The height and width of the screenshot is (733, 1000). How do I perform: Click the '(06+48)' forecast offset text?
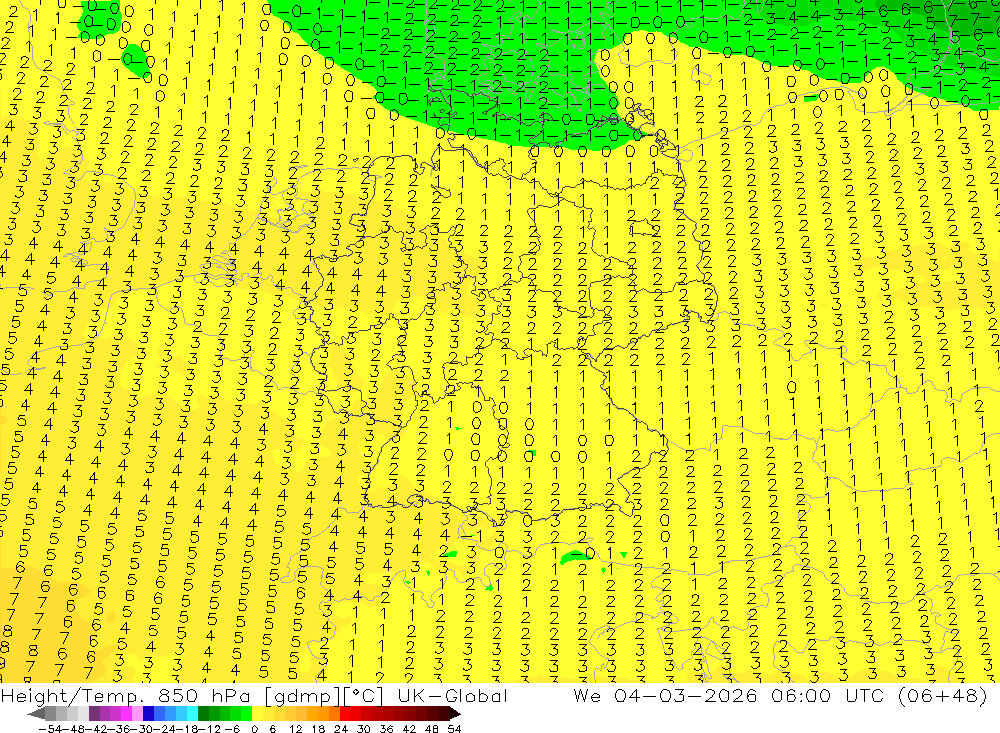click(x=942, y=696)
